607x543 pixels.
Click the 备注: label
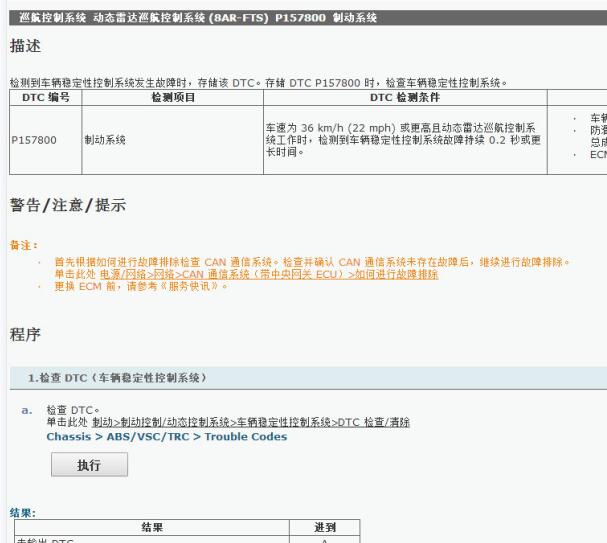(24, 245)
